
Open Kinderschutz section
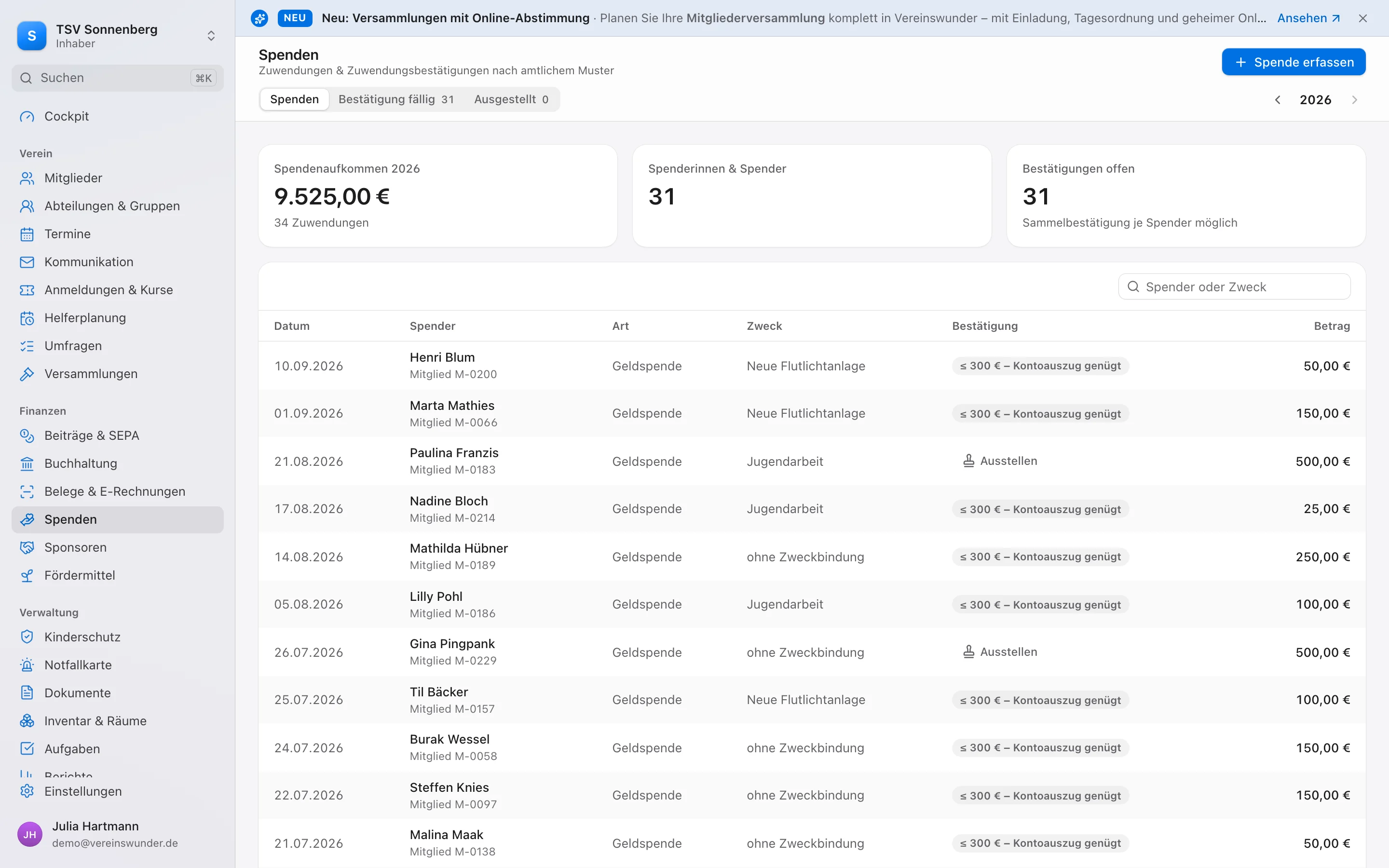pos(117,637)
